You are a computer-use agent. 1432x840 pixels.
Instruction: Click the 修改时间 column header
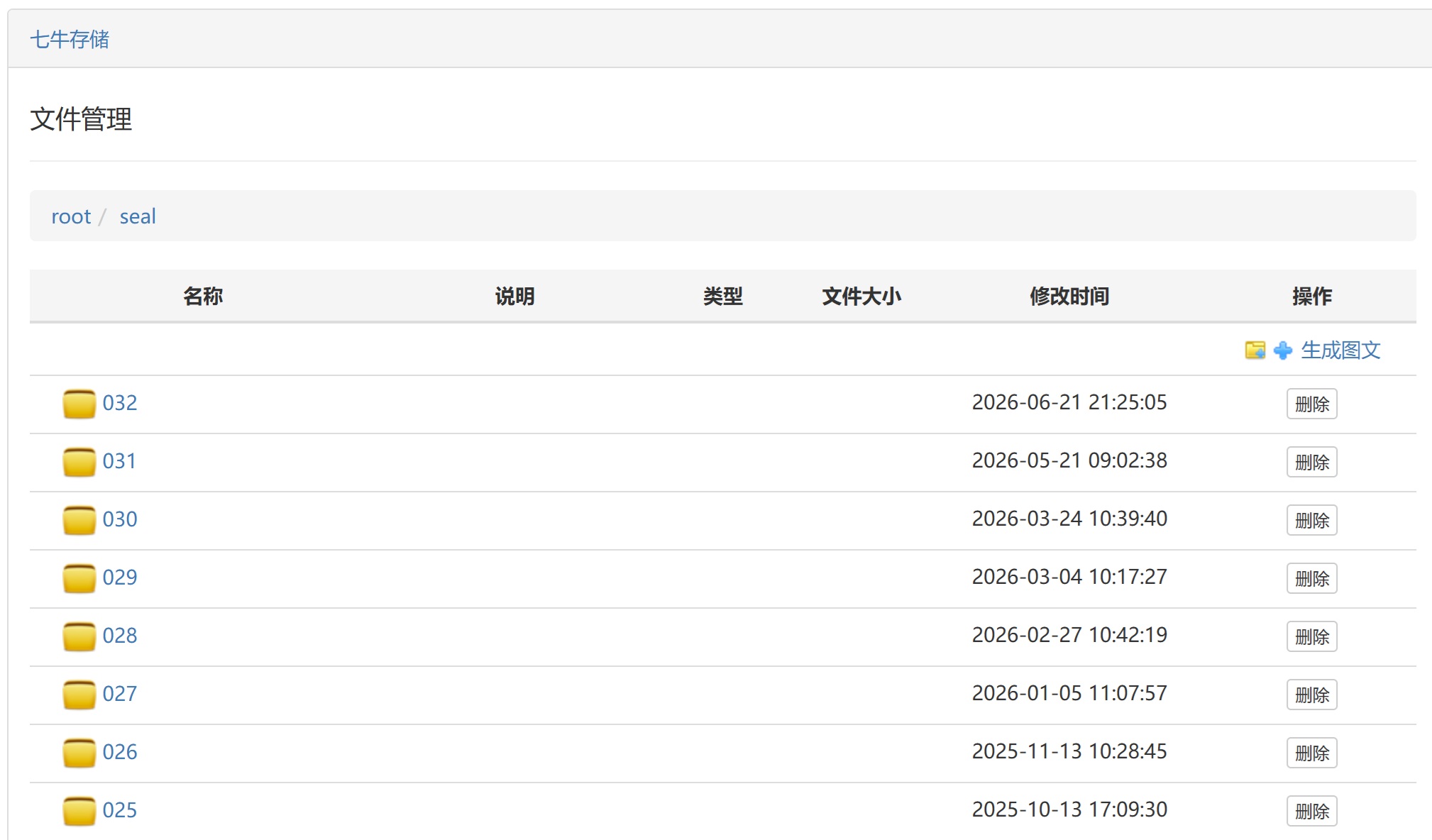point(1069,296)
